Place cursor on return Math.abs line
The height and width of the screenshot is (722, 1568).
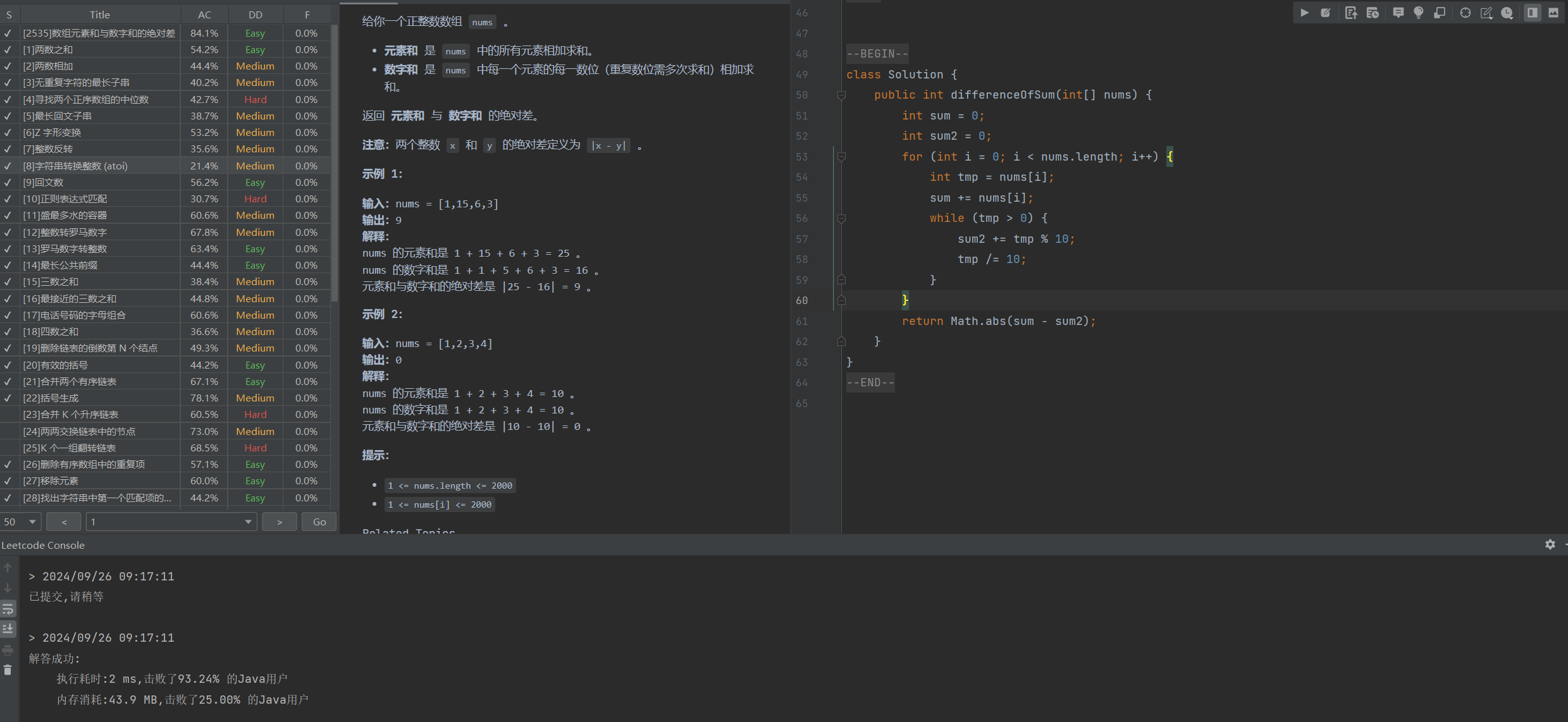click(999, 321)
